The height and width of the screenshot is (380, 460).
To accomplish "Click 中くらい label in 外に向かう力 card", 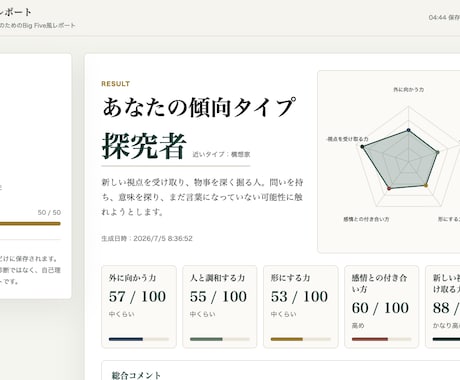I will [x=122, y=314].
